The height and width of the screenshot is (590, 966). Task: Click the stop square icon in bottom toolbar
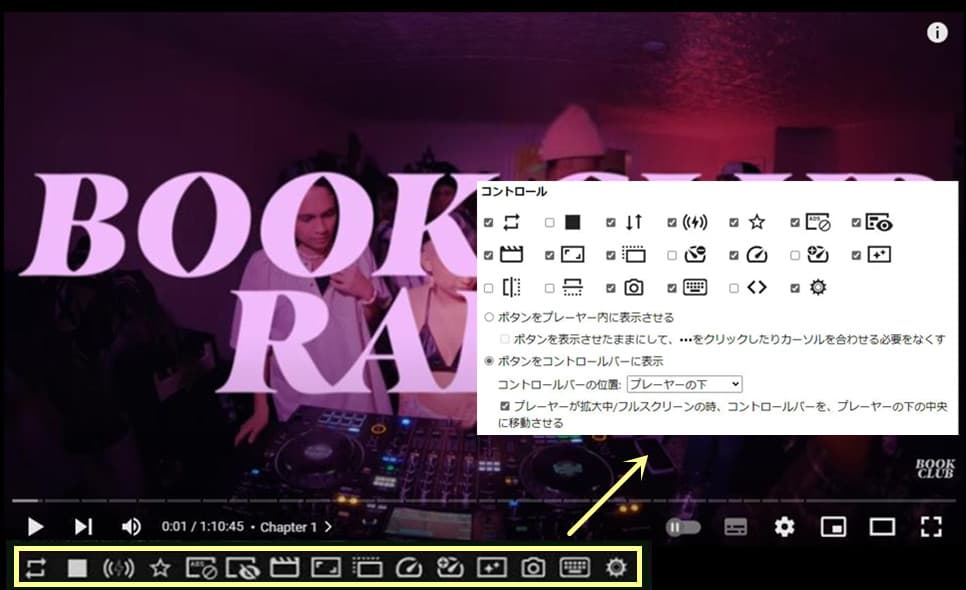tap(77, 567)
